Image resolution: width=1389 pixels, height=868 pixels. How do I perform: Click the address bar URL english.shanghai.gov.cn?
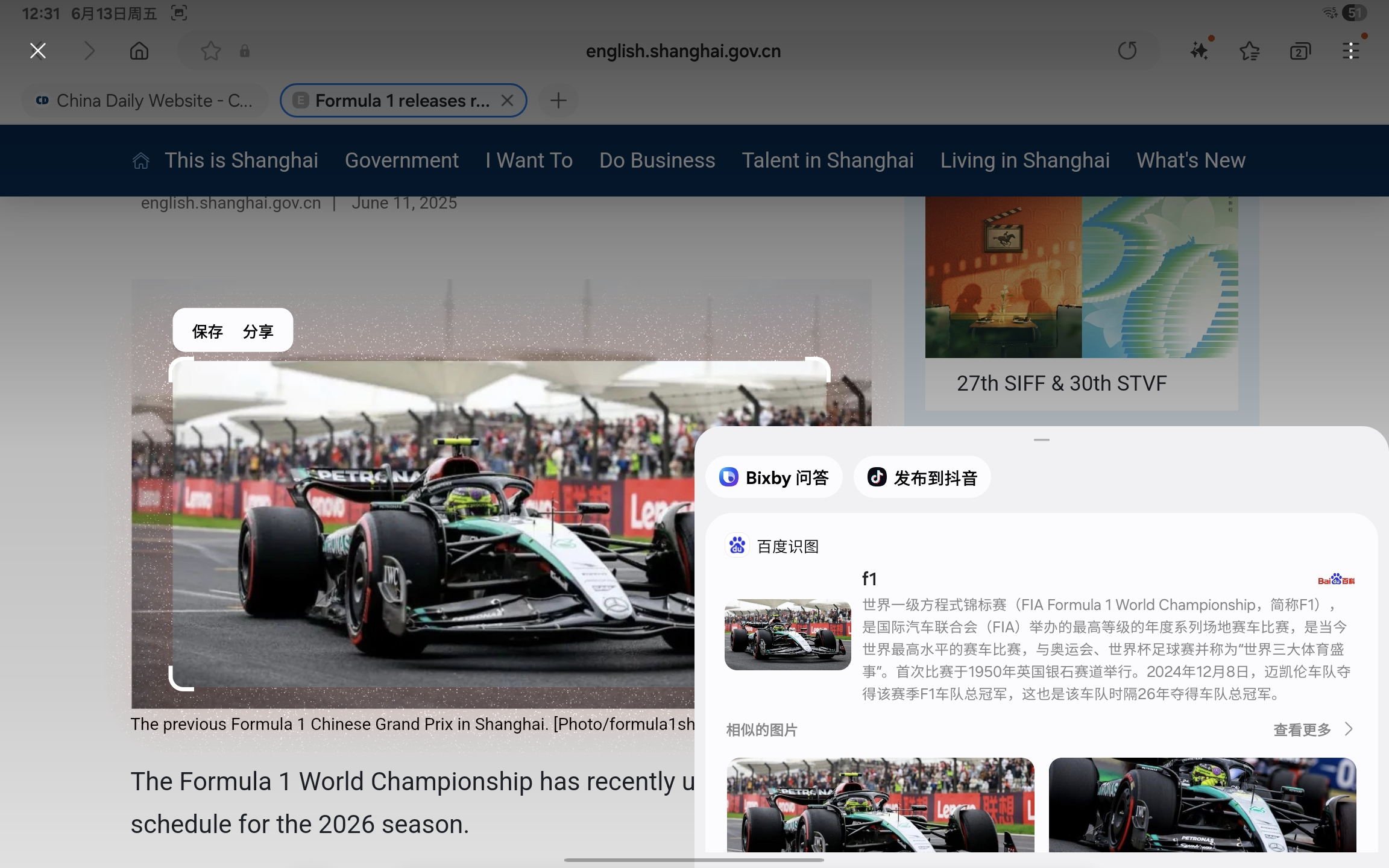pyautogui.click(x=683, y=51)
